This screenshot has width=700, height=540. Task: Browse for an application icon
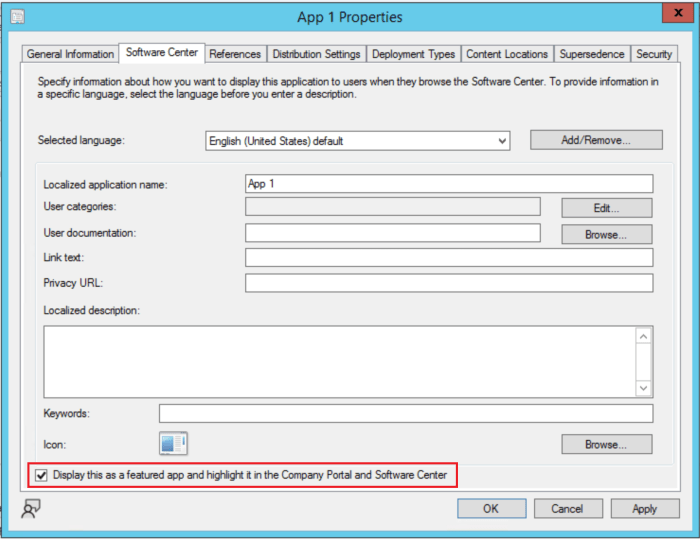[x=606, y=444]
